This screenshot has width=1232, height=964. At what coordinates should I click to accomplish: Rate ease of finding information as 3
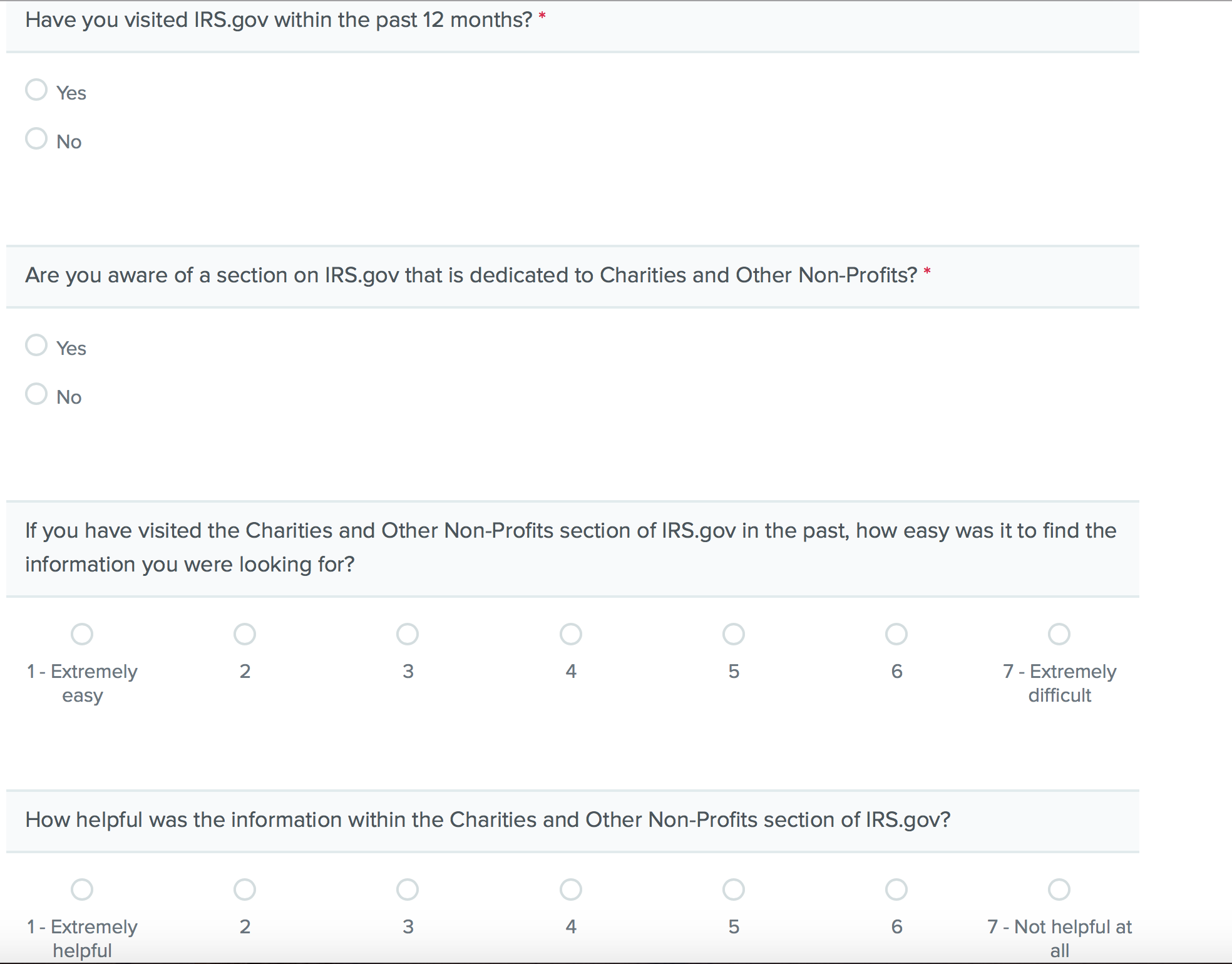408,634
